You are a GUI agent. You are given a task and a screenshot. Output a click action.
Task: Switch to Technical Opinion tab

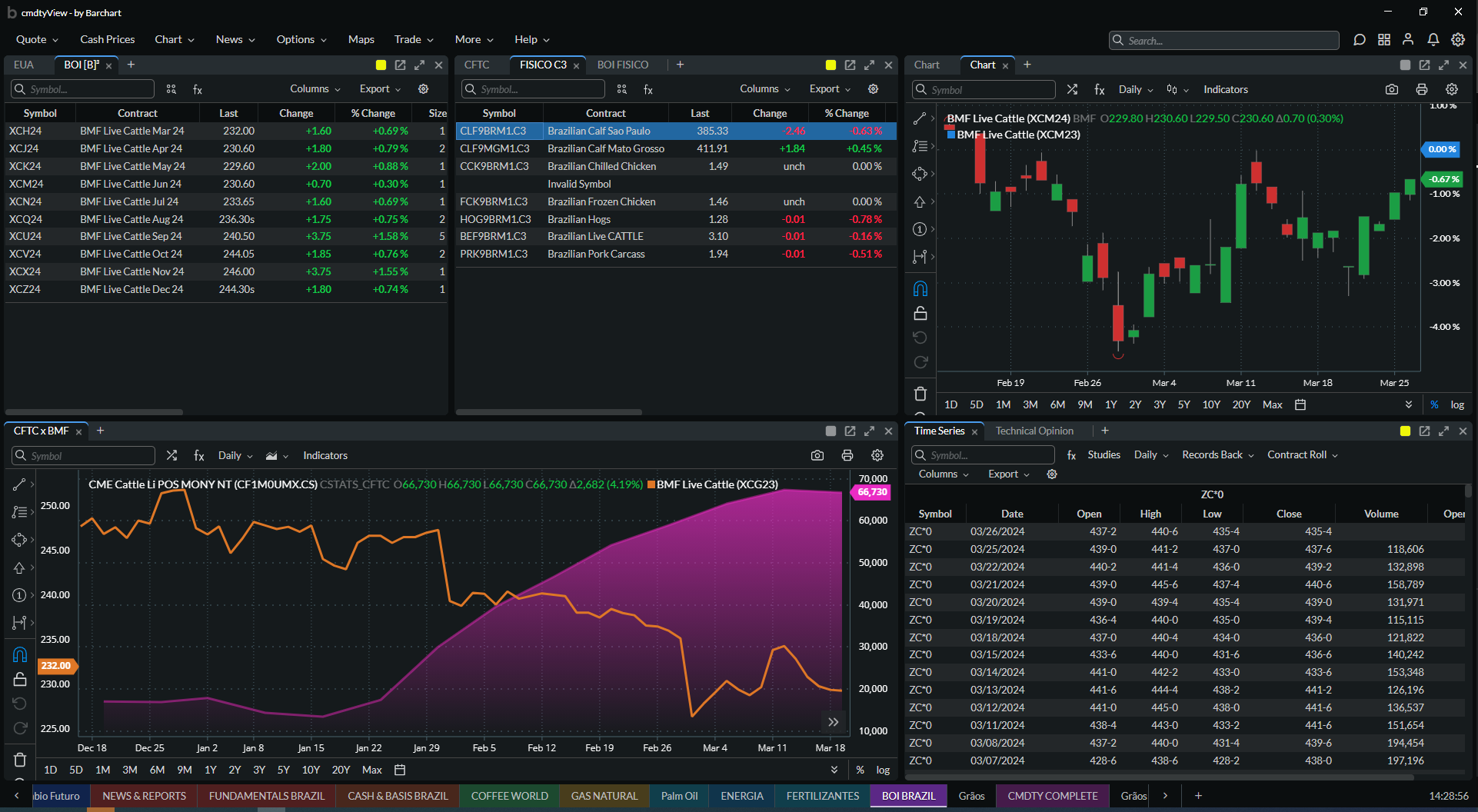(x=1034, y=431)
